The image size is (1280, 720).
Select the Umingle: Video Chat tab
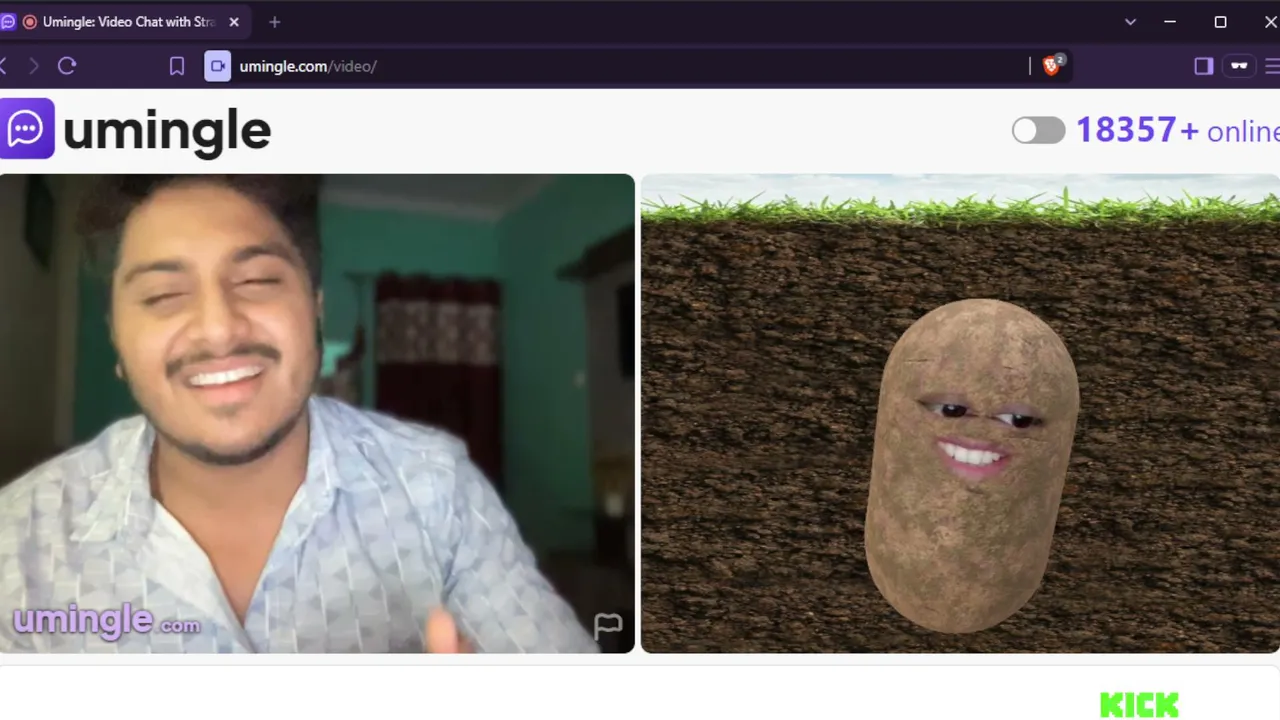pos(121,21)
